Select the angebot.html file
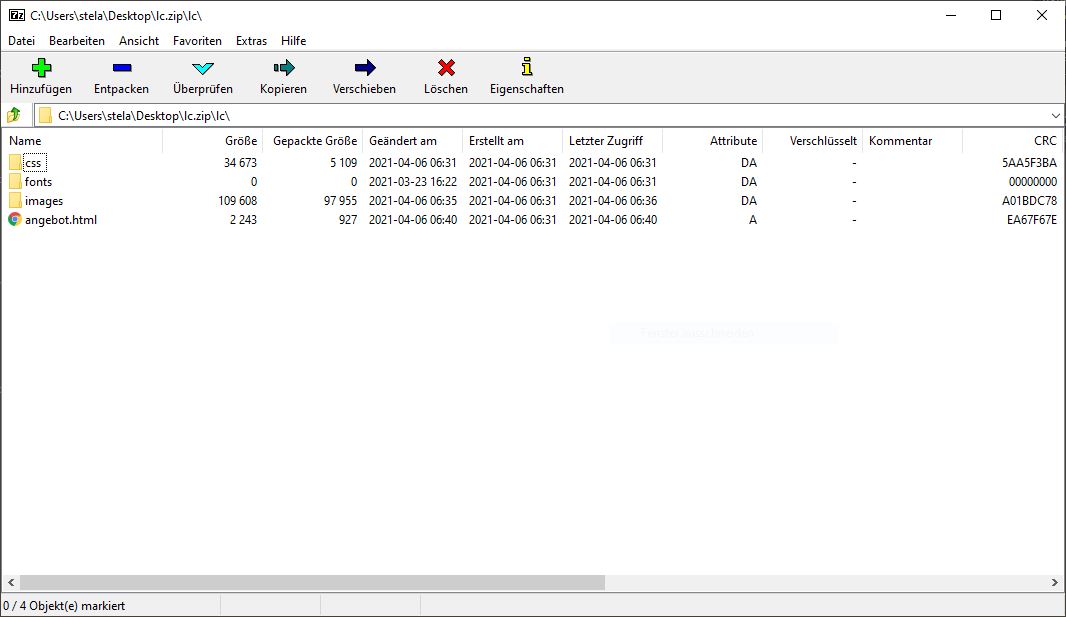 click(x=60, y=220)
